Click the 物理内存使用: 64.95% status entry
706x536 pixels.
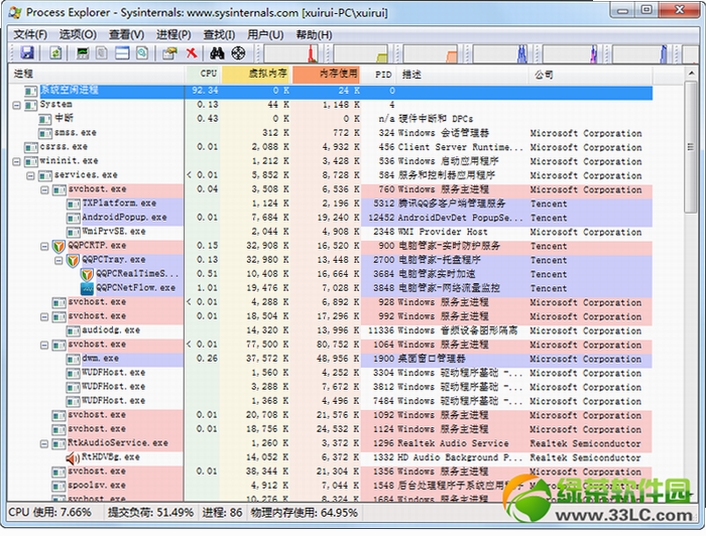pyautogui.click(x=304, y=513)
